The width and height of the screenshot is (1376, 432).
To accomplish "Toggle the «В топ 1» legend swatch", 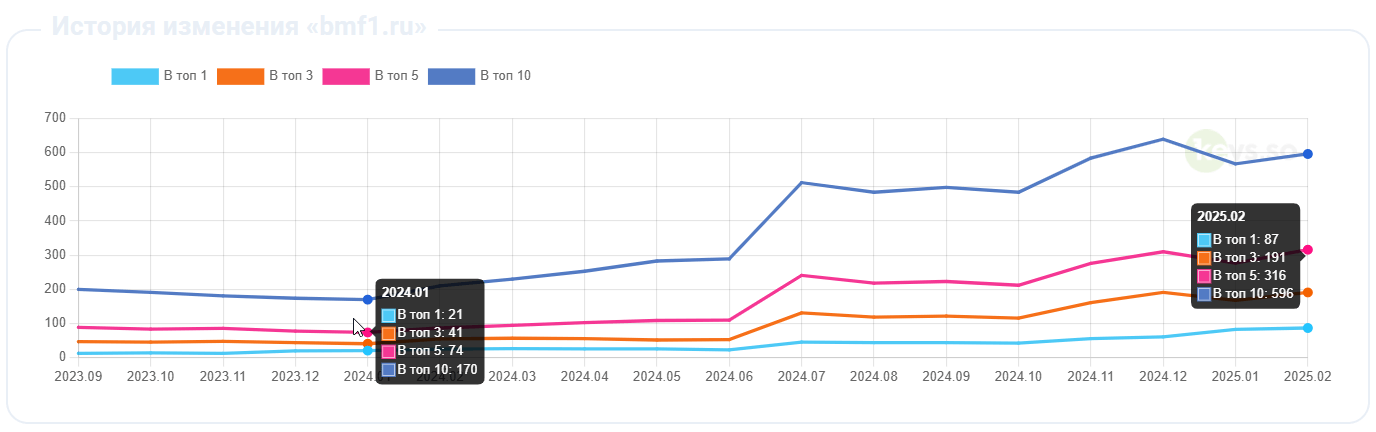I will tap(135, 76).
